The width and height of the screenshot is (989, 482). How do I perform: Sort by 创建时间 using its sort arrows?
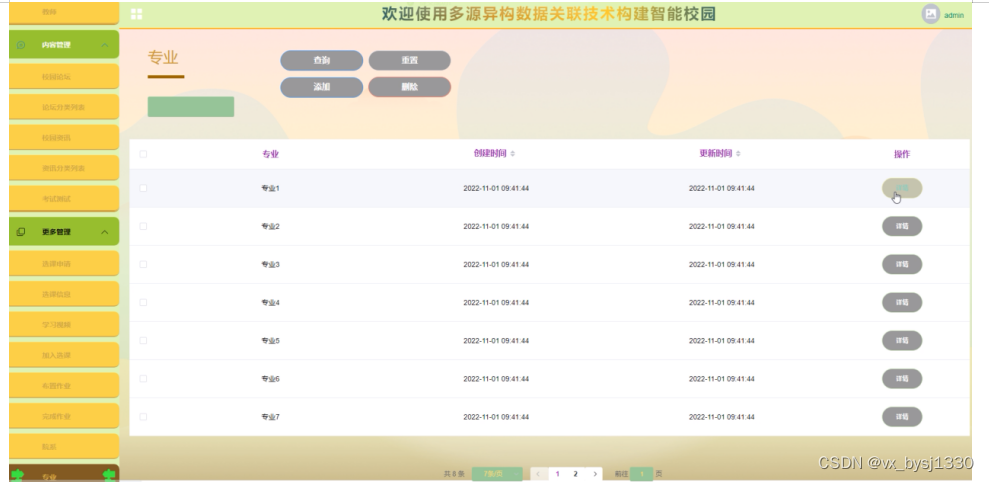513,154
